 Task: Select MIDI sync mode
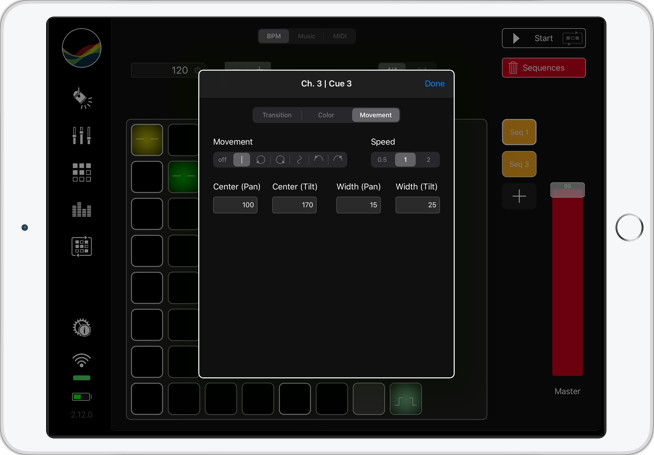click(340, 36)
